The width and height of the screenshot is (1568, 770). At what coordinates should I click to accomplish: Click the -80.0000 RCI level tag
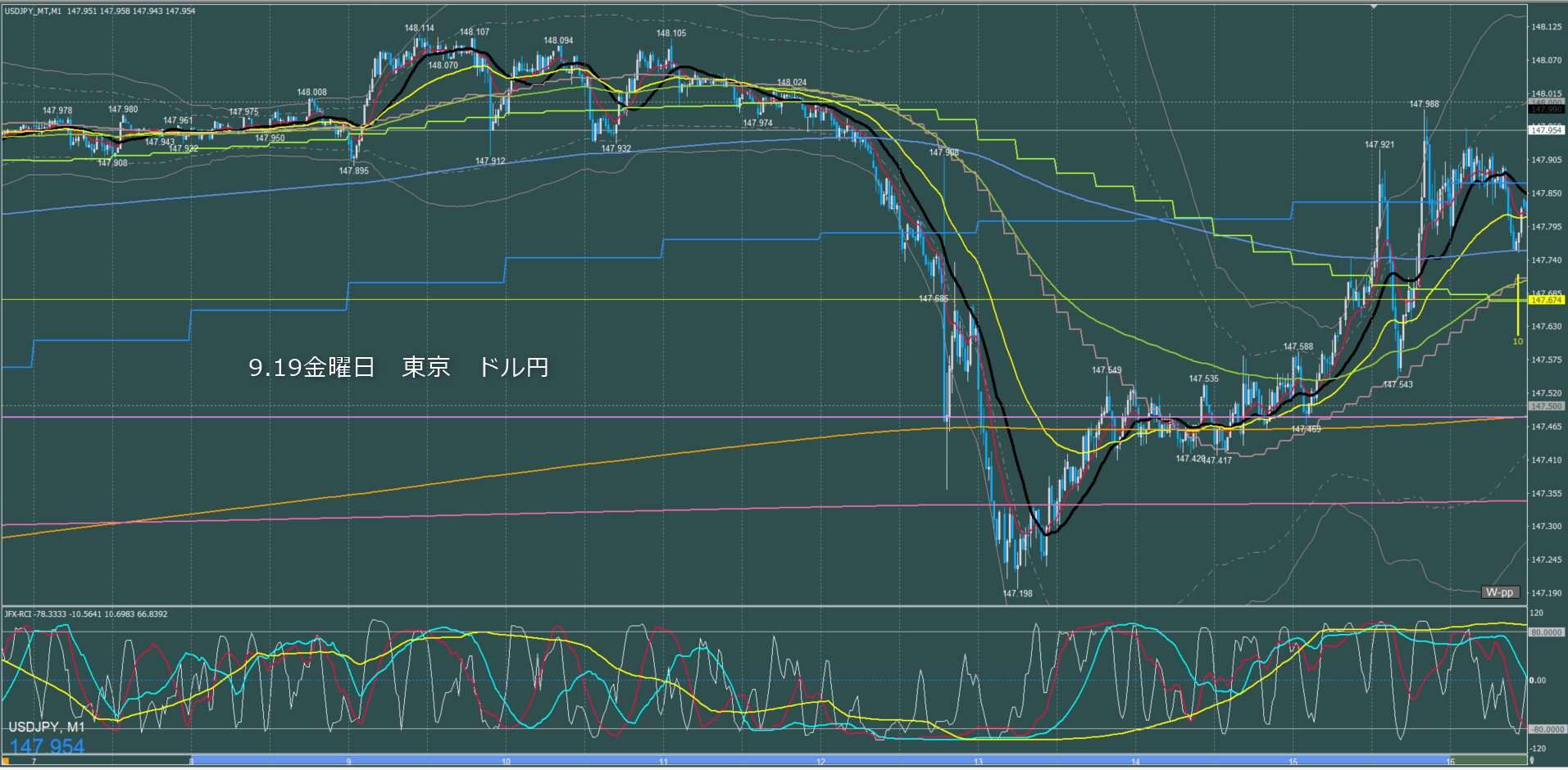pos(1546,729)
